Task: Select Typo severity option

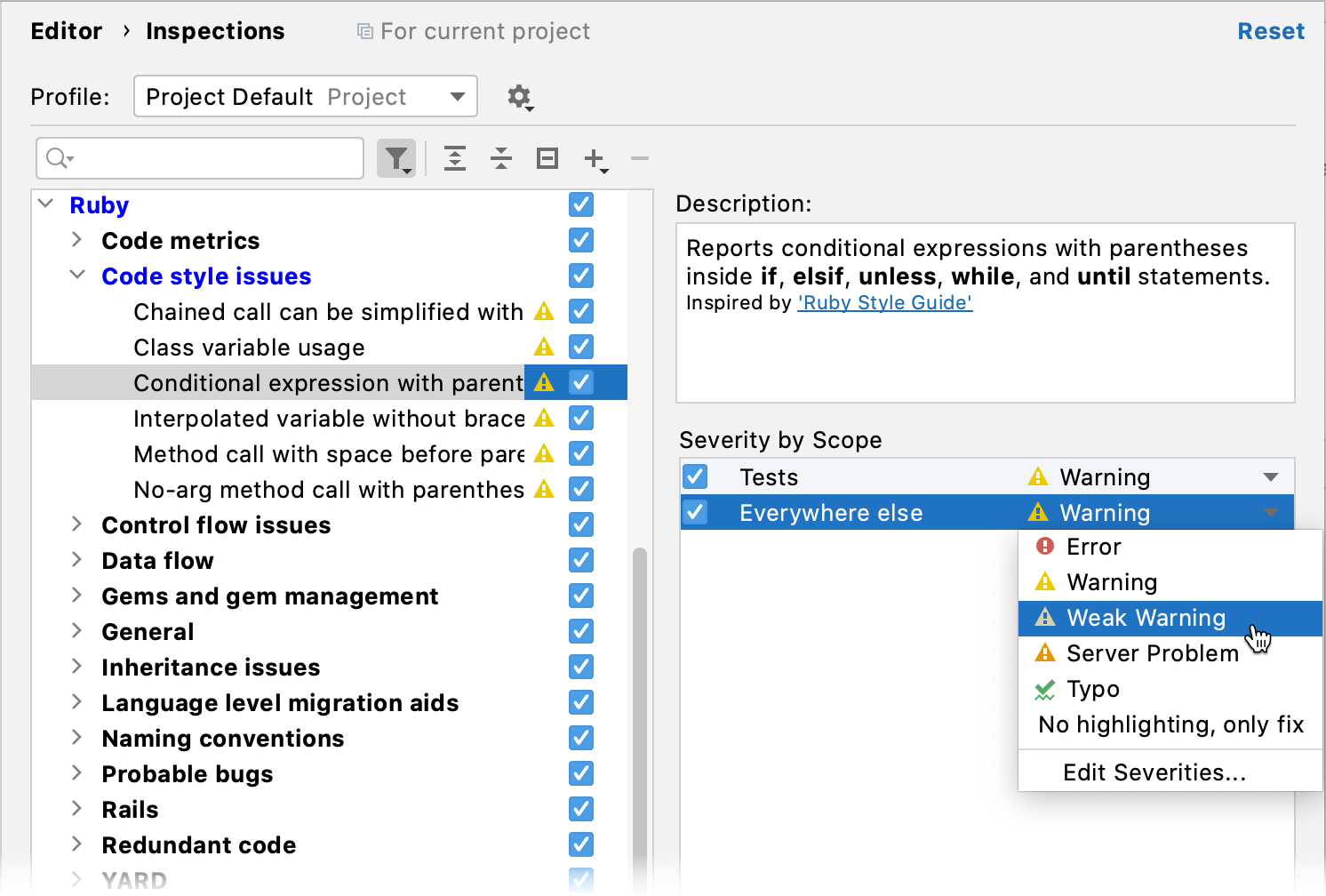Action: (x=1170, y=689)
